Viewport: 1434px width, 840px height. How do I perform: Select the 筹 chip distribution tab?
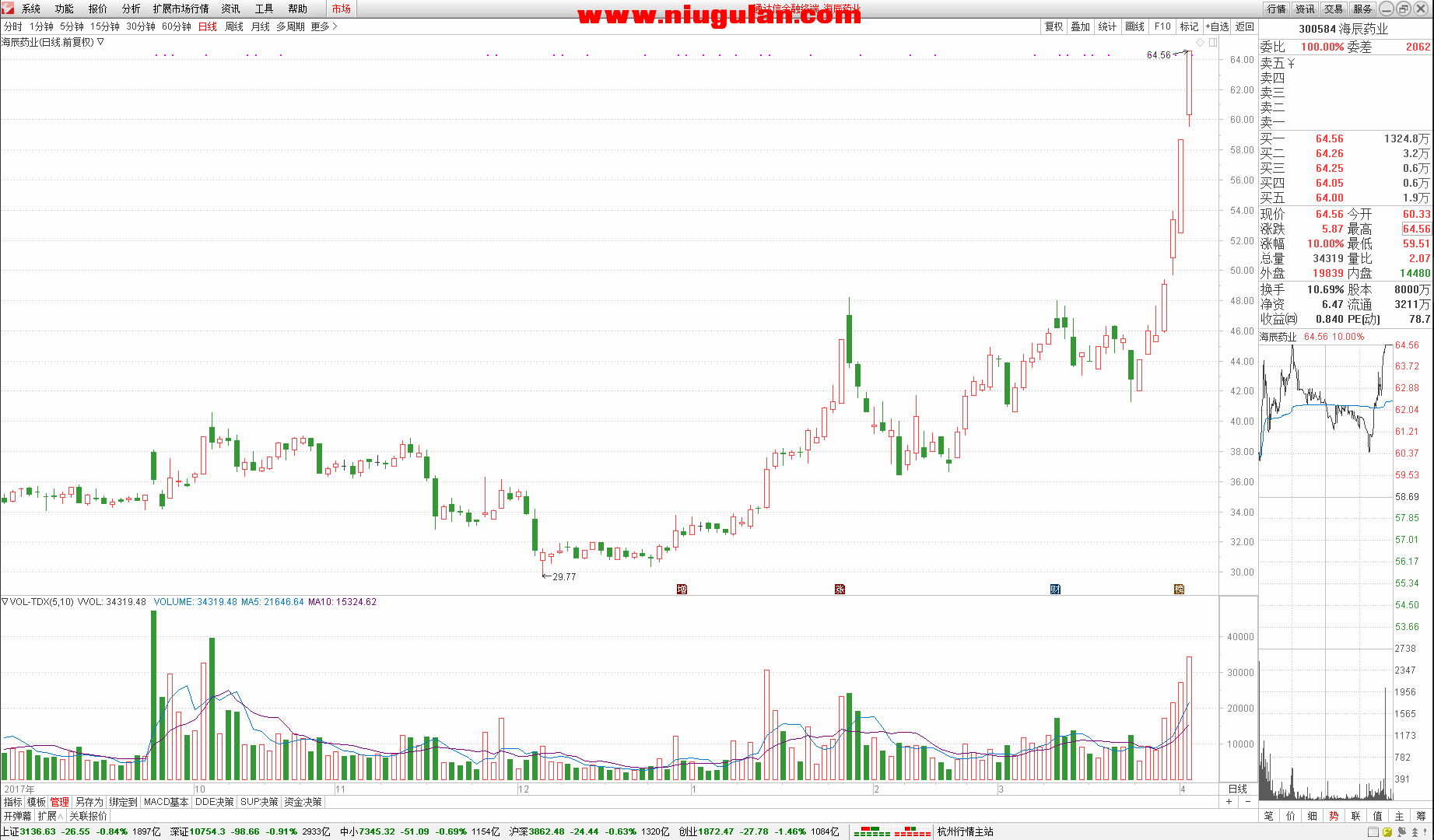[x=1422, y=816]
